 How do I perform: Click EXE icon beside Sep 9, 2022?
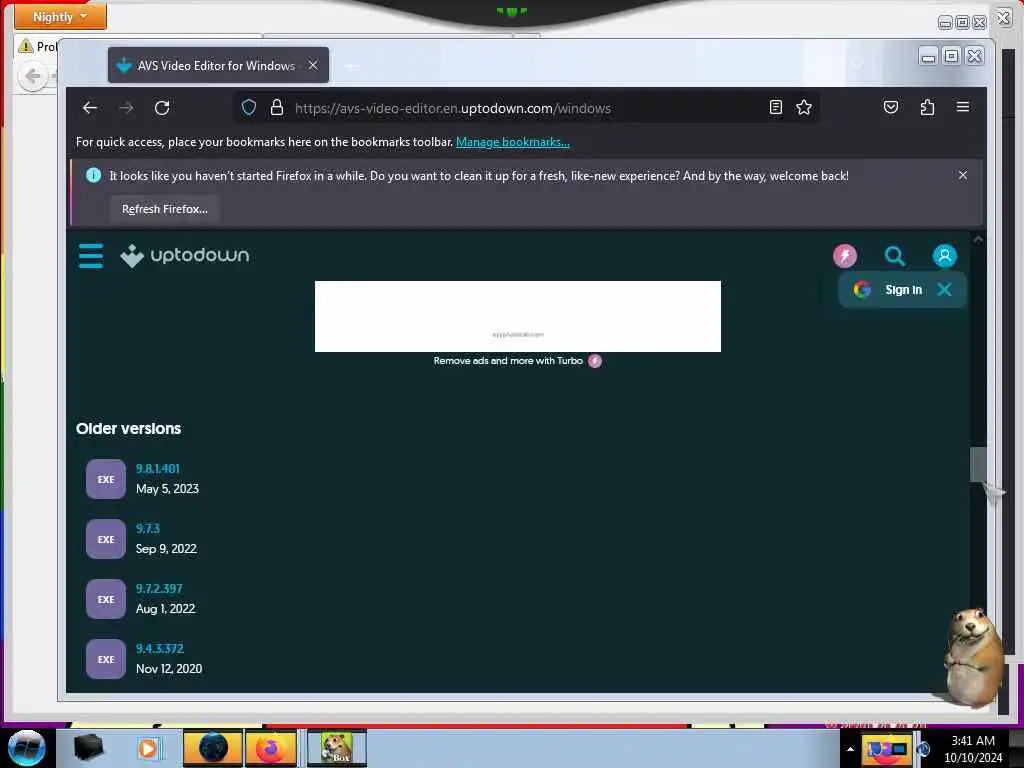click(x=106, y=539)
